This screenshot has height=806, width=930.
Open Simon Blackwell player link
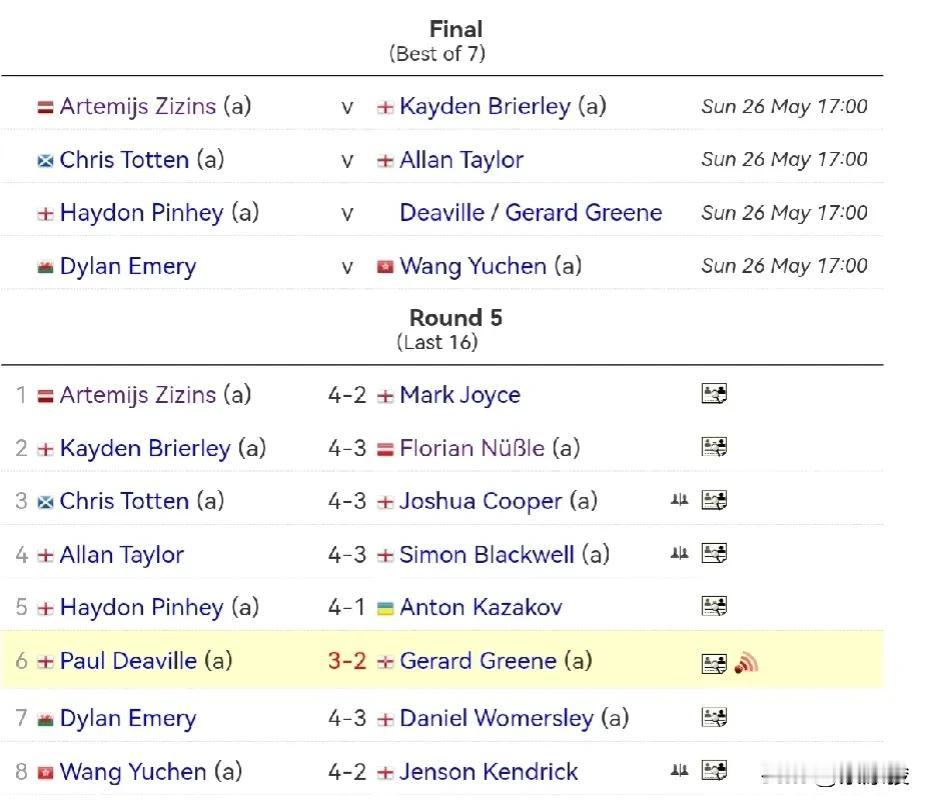click(486, 555)
